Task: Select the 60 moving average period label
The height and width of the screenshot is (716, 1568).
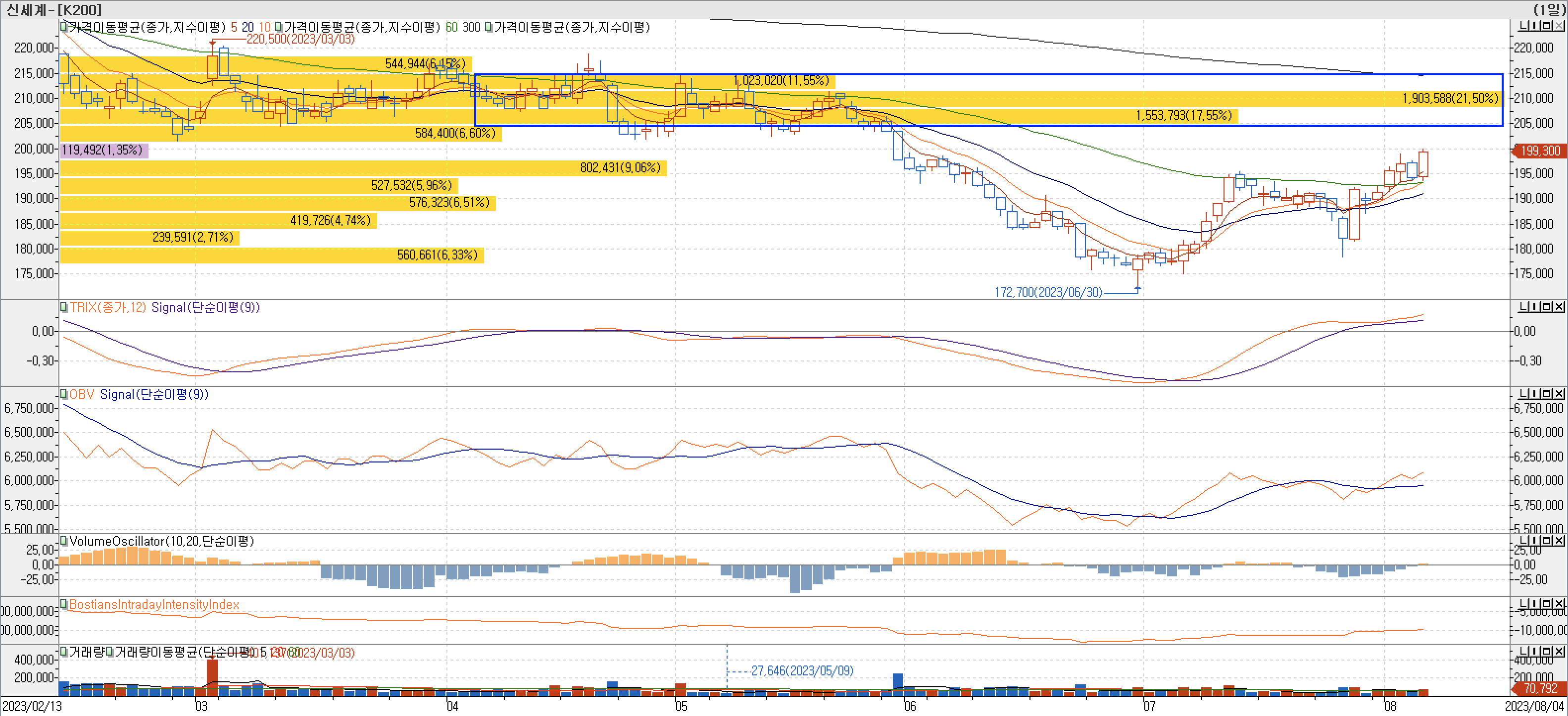Action: [451, 27]
